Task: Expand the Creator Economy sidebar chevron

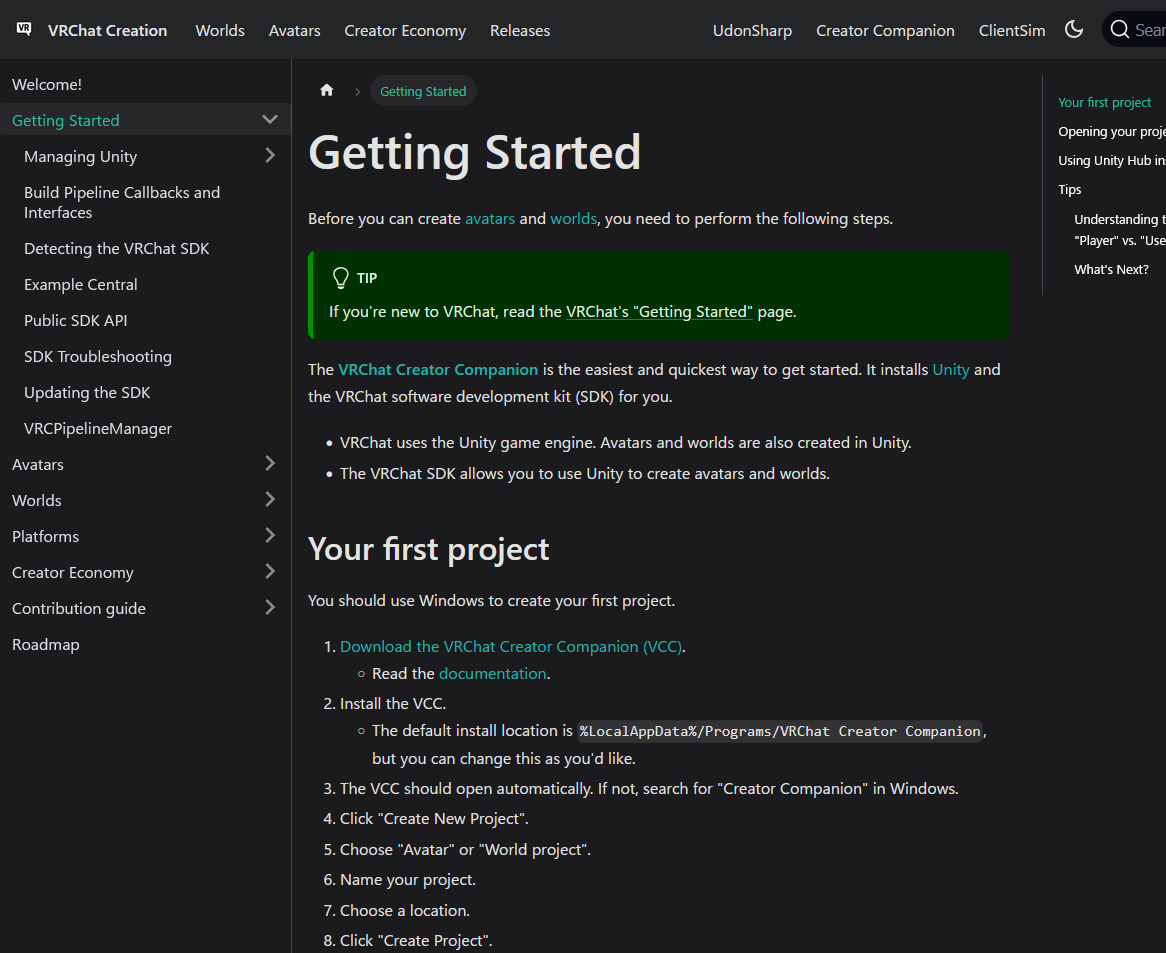Action: [270, 572]
